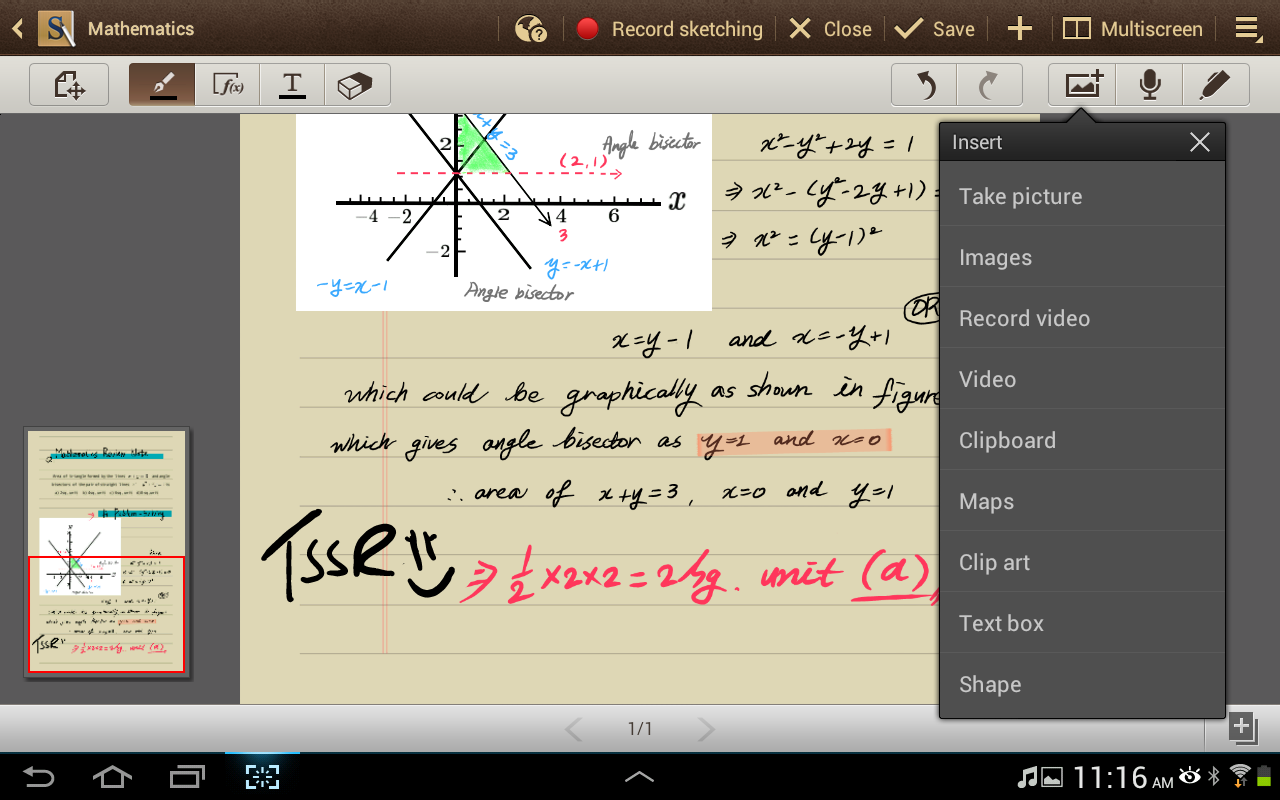This screenshot has height=800, width=1280.
Task: Choose Clip art from Insert menu
Action: (994, 562)
